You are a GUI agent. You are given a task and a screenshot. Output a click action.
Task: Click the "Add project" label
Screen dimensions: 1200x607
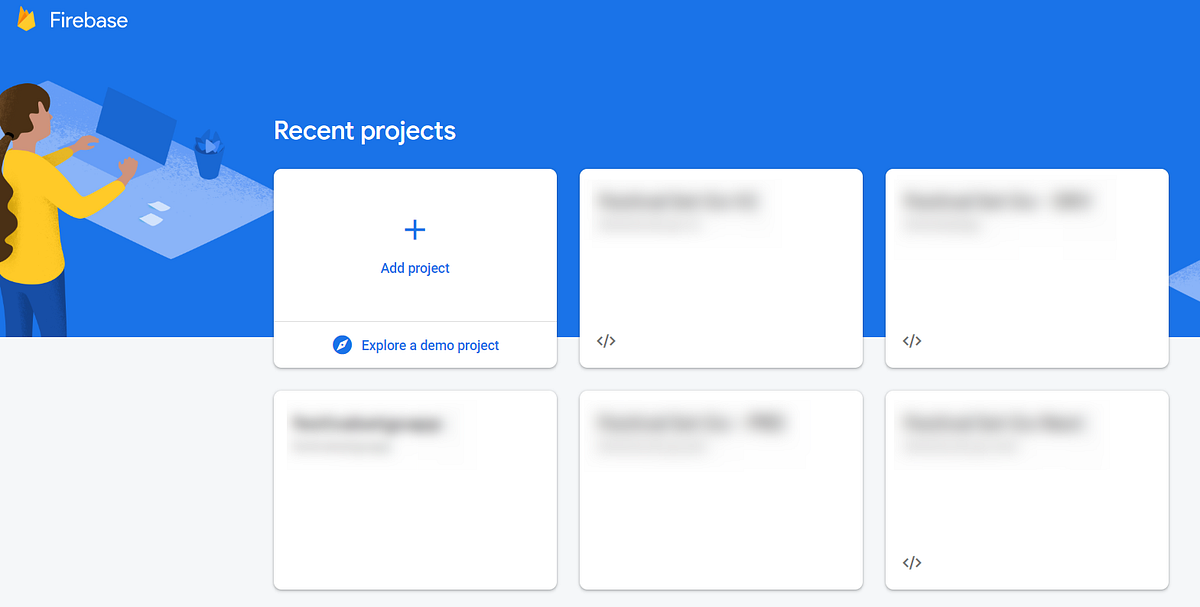pos(414,267)
